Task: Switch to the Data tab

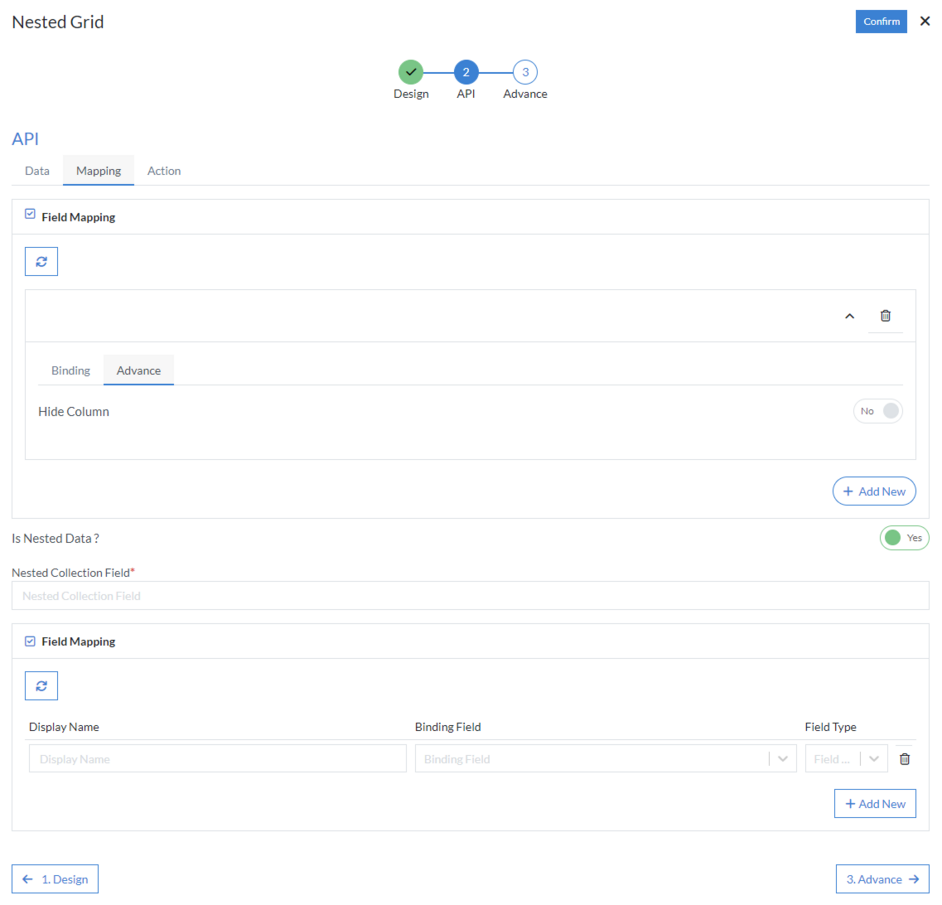Action: [x=37, y=171]
